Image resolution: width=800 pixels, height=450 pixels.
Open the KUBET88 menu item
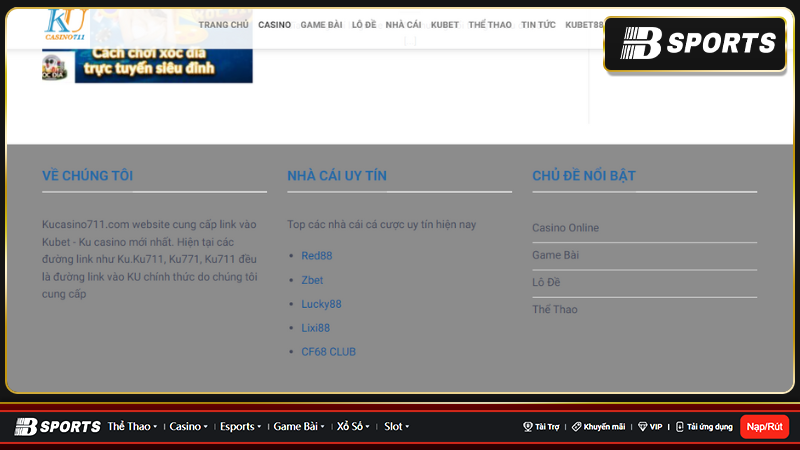(x=584, y=25)
